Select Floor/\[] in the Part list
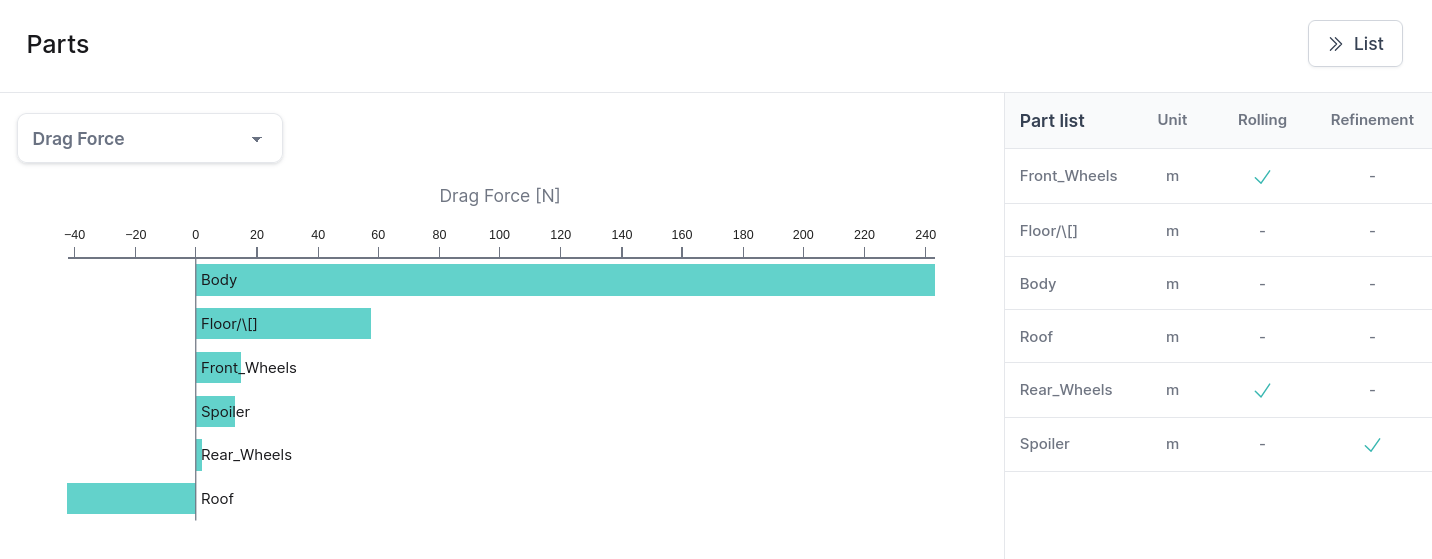Screen dimensions: 1432x559 [x=1048, y=231]
